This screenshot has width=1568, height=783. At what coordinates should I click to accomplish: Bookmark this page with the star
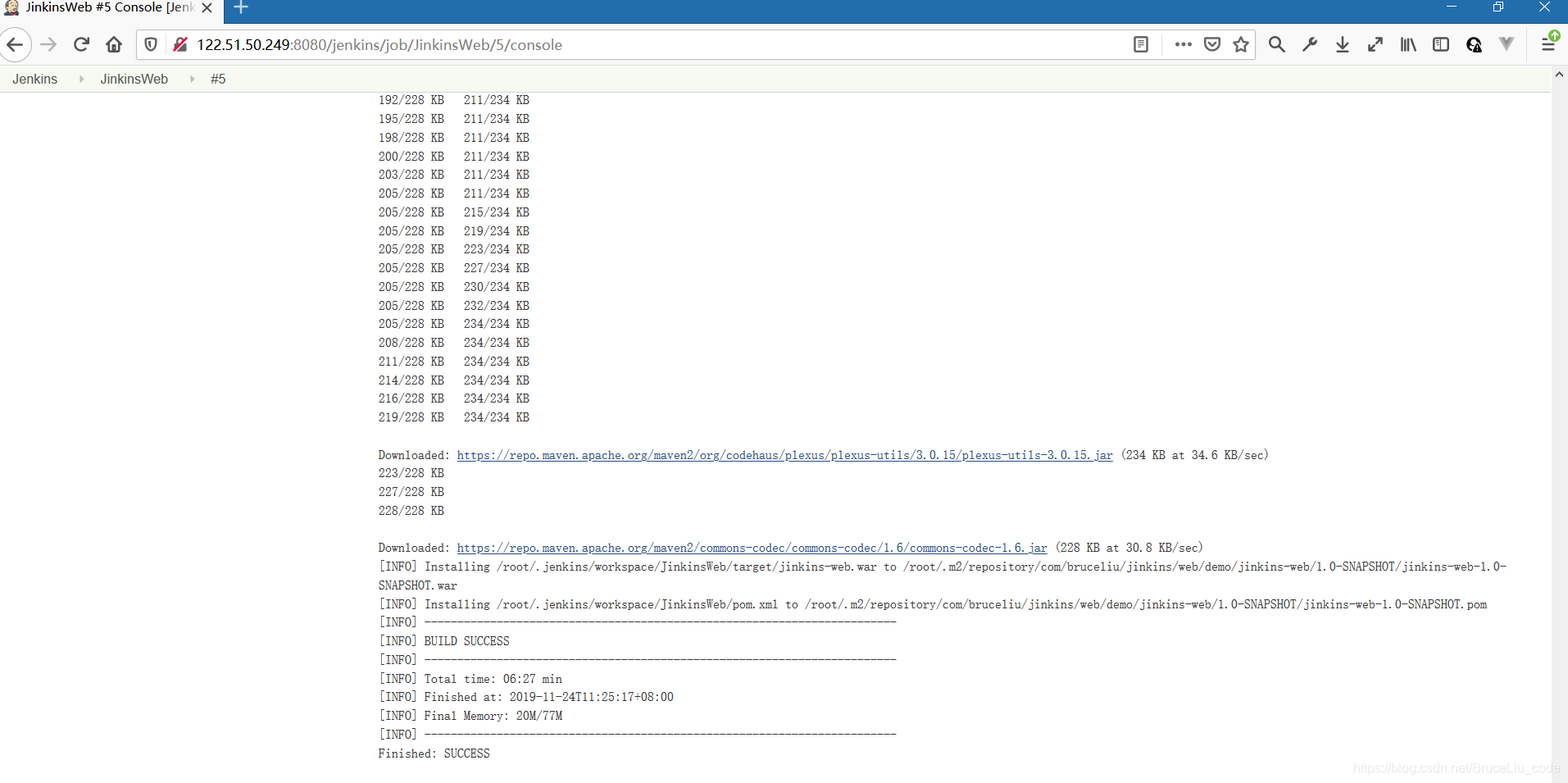tap(1241, 44)
